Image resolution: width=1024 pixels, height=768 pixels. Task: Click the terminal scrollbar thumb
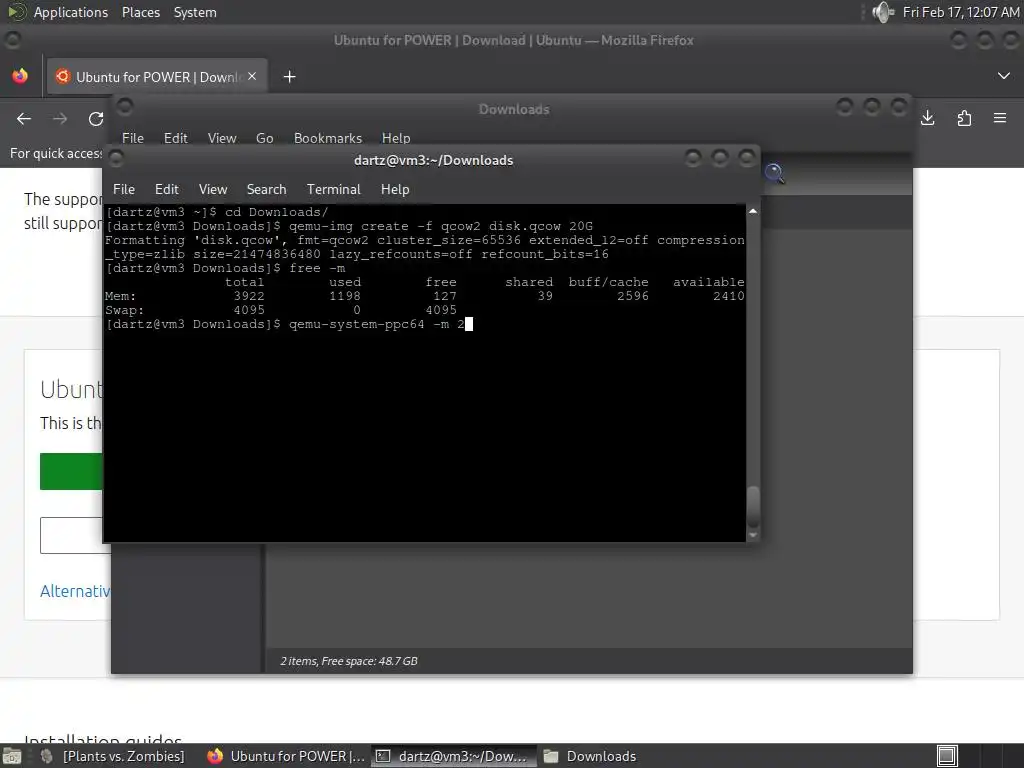(753, 505)
